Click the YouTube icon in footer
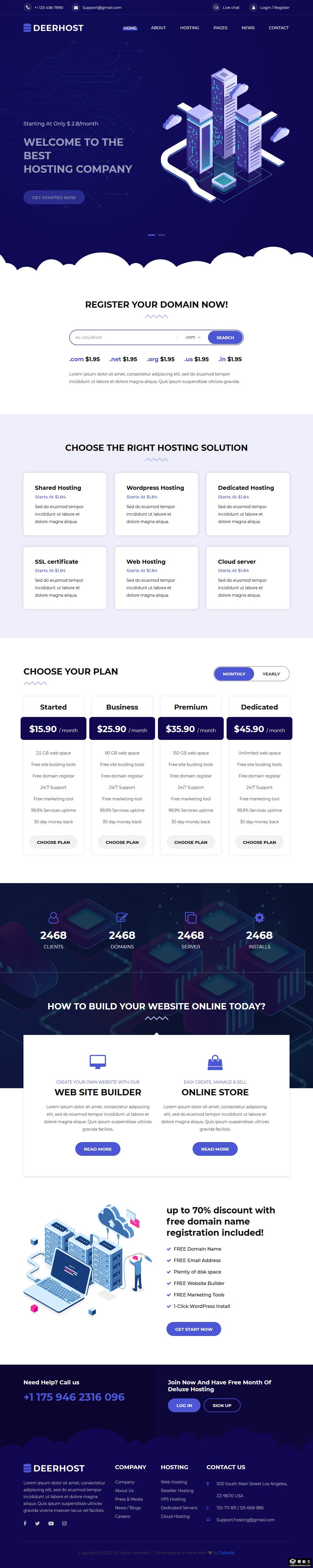This screenshot has width=313, height=1568. pyautogui.click(x=51, y=1524)
